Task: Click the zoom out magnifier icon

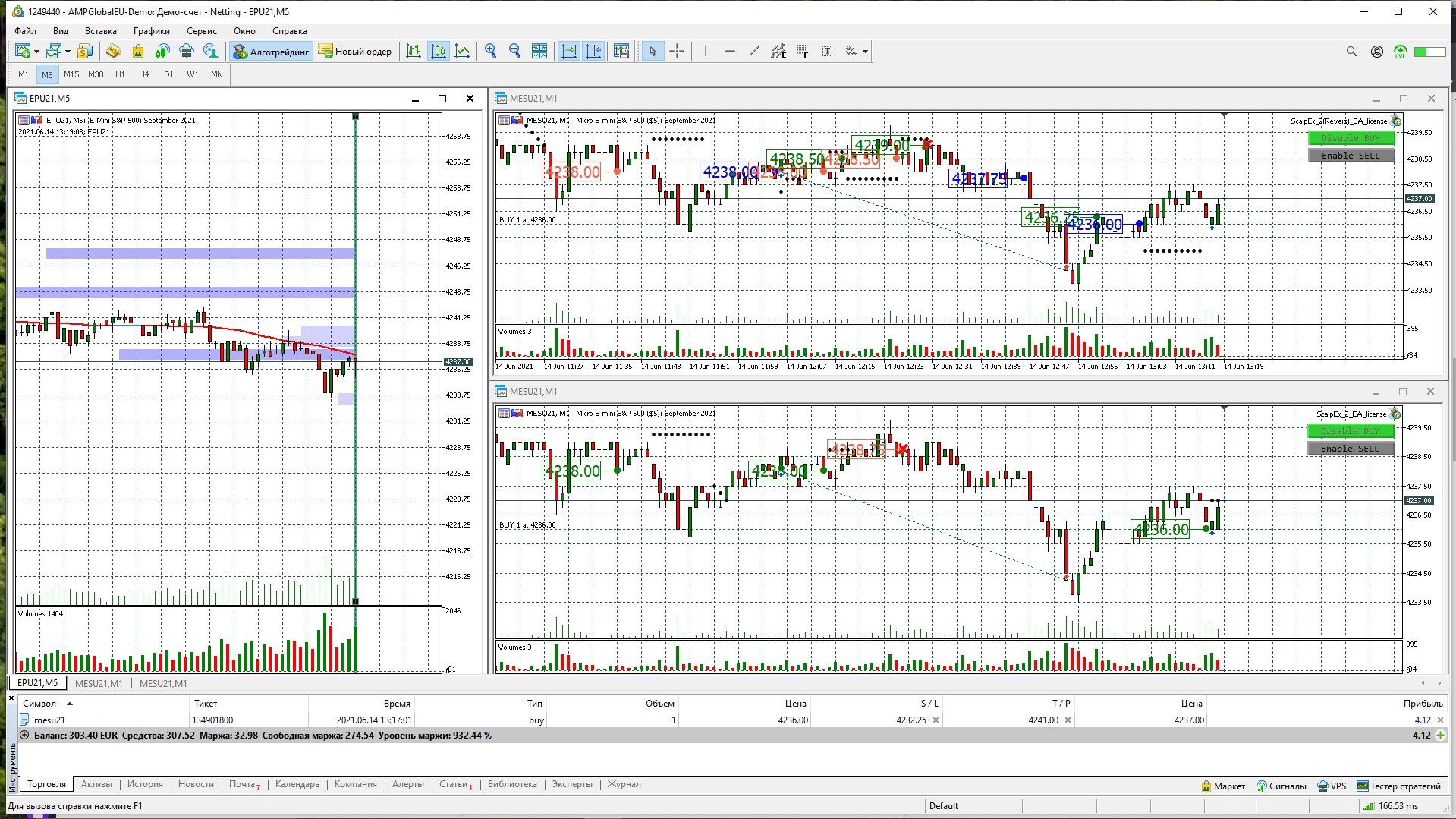Action: (514, 51)
